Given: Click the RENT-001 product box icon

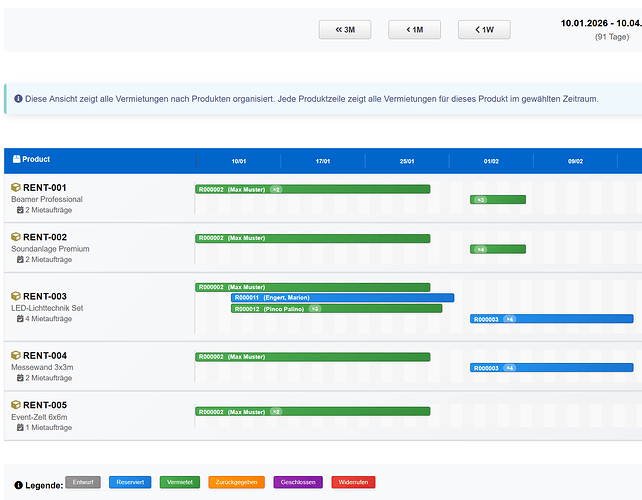Looking at the screenshot, I should 16,188.
